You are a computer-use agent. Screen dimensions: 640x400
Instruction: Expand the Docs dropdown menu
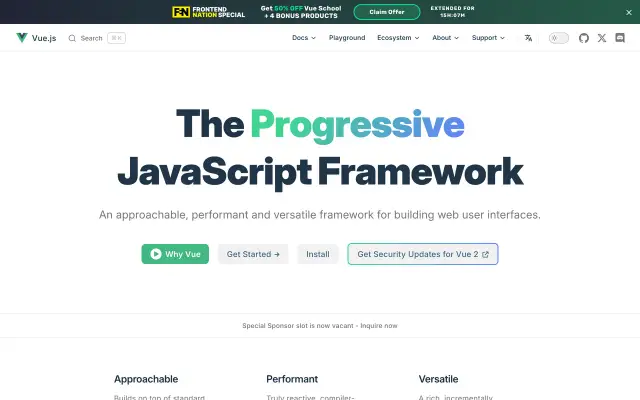click(304, 38)
